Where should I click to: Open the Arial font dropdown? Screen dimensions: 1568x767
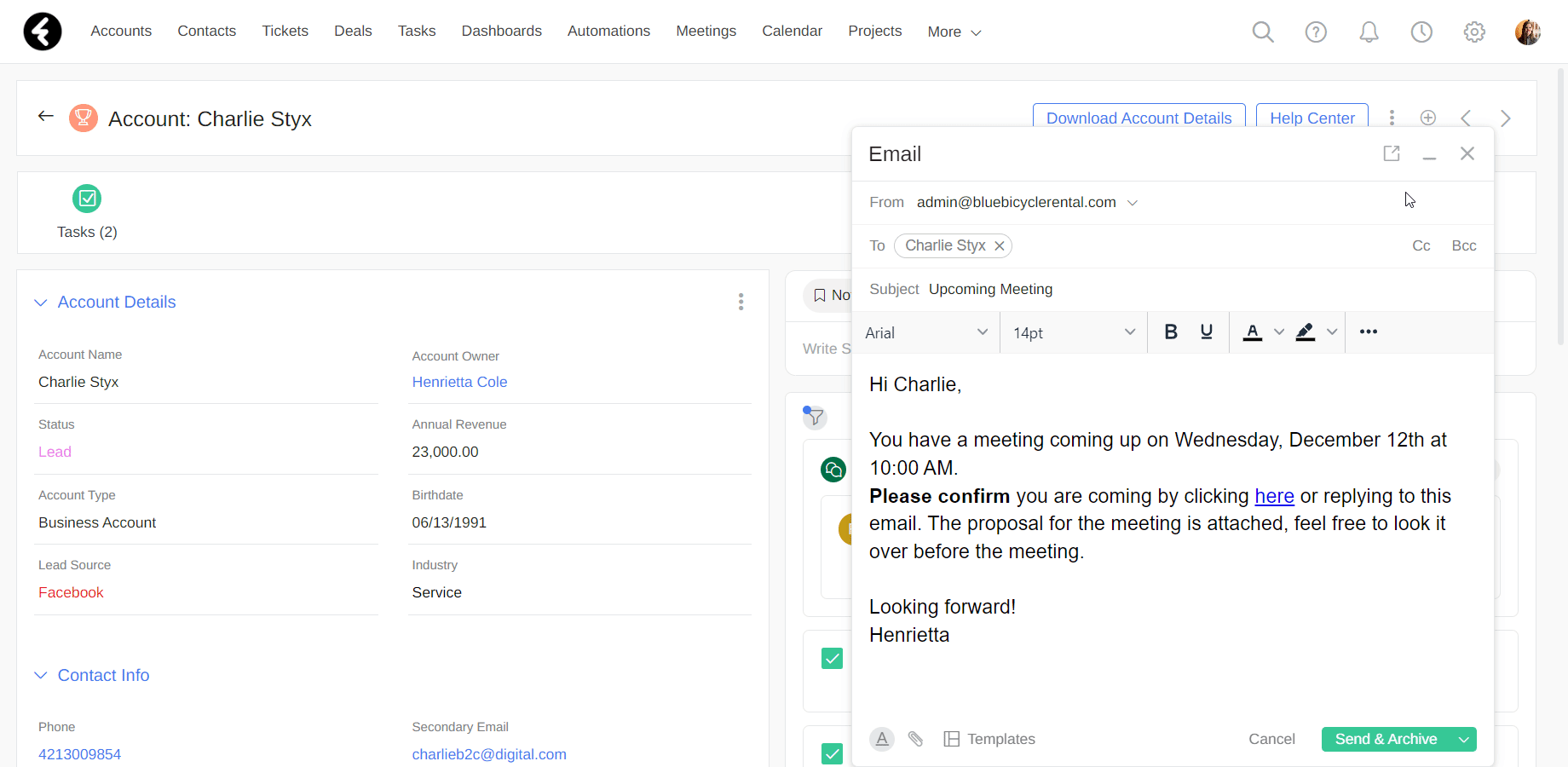click(x=926, y=332)
